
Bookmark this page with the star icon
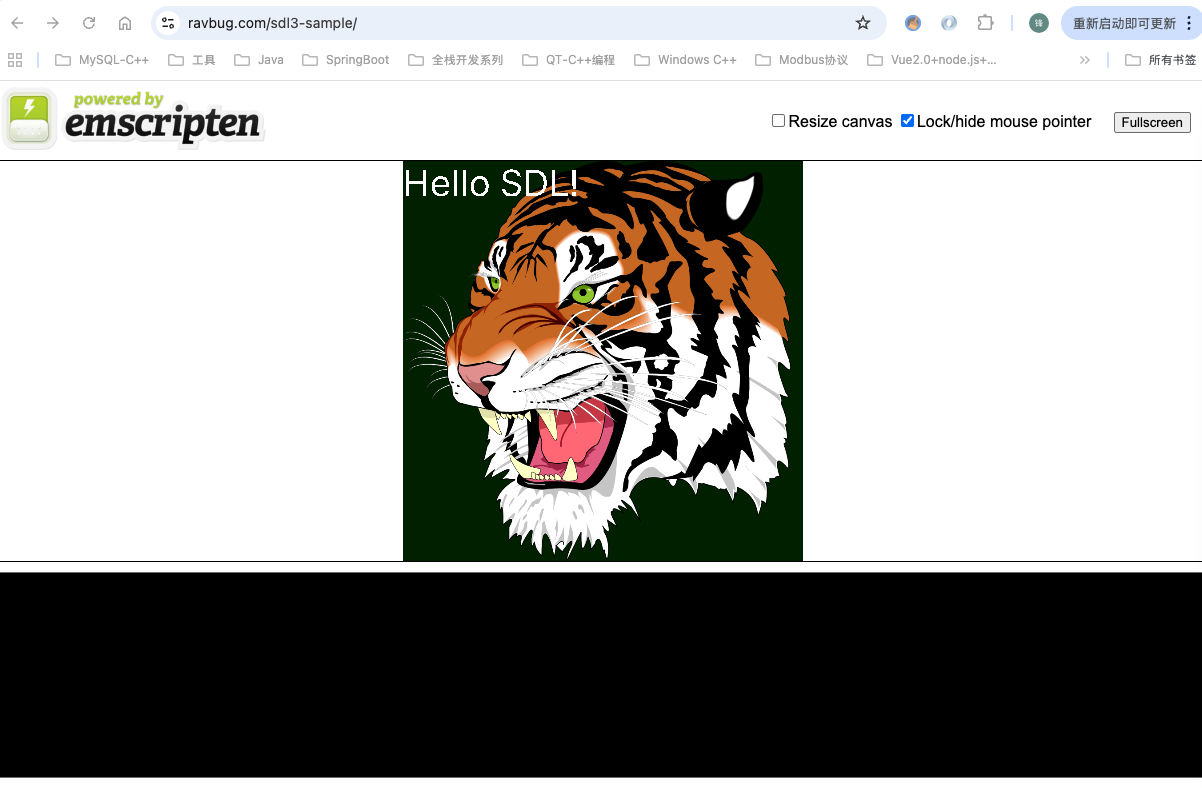[863, 23]
